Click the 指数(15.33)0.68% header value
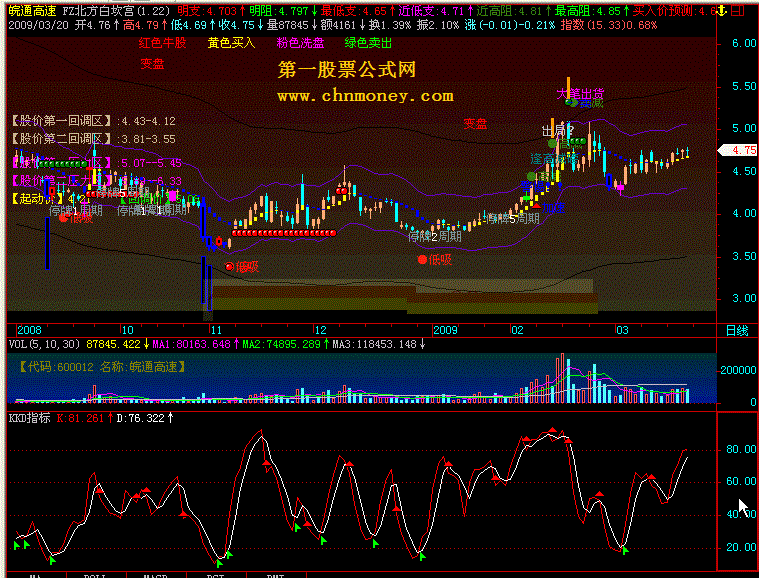 609,25
